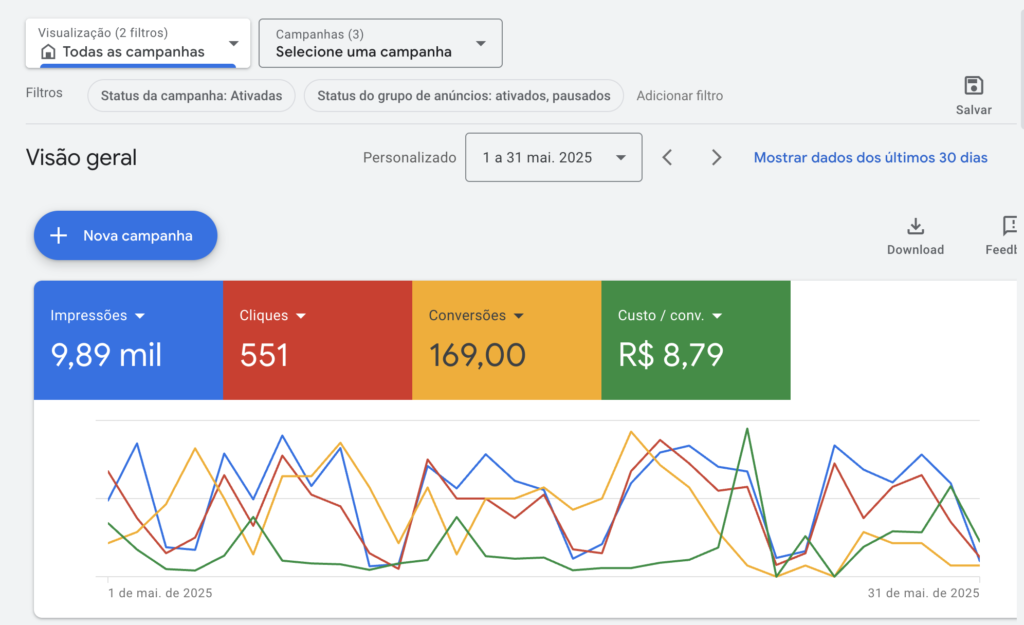Expand the Impressões metric dropdown arrow

(140, 316)
